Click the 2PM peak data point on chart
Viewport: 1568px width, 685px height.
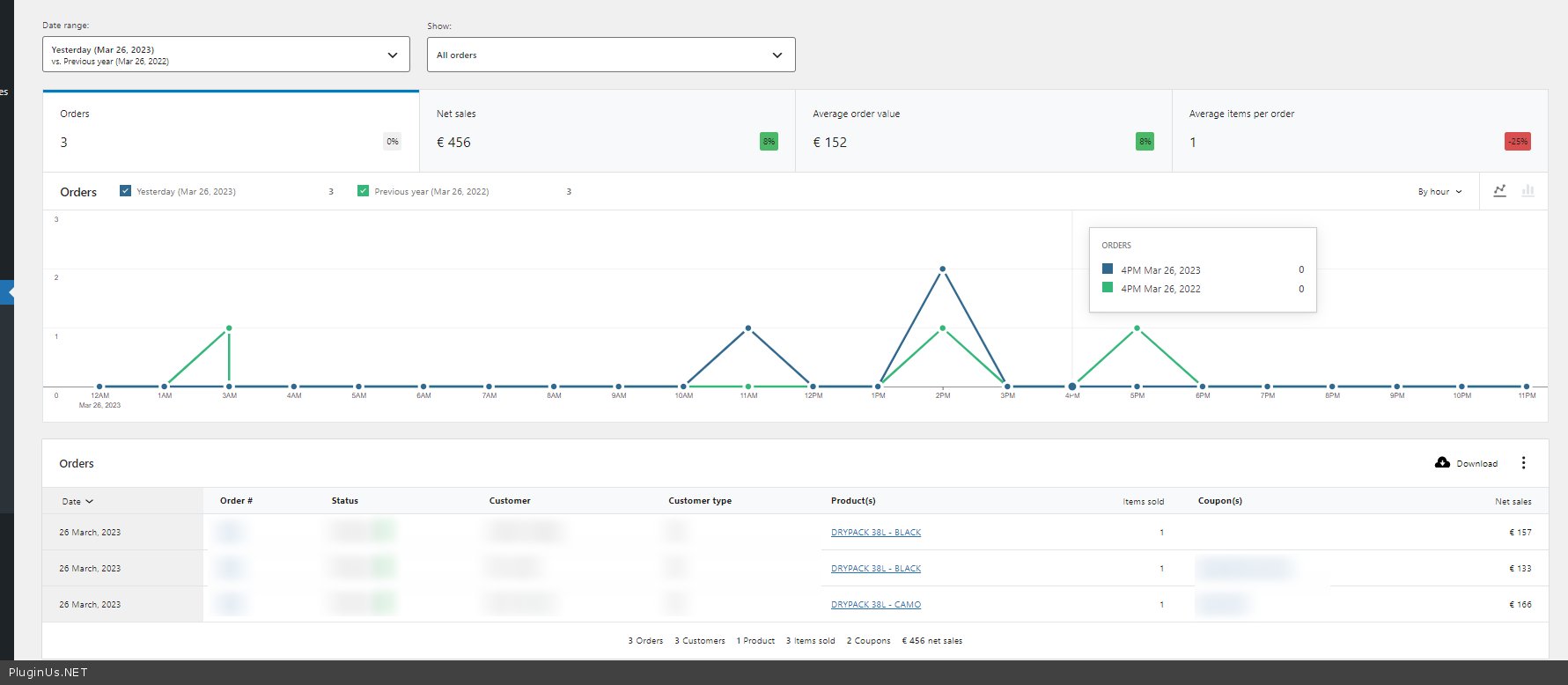[x=942, y=269]
